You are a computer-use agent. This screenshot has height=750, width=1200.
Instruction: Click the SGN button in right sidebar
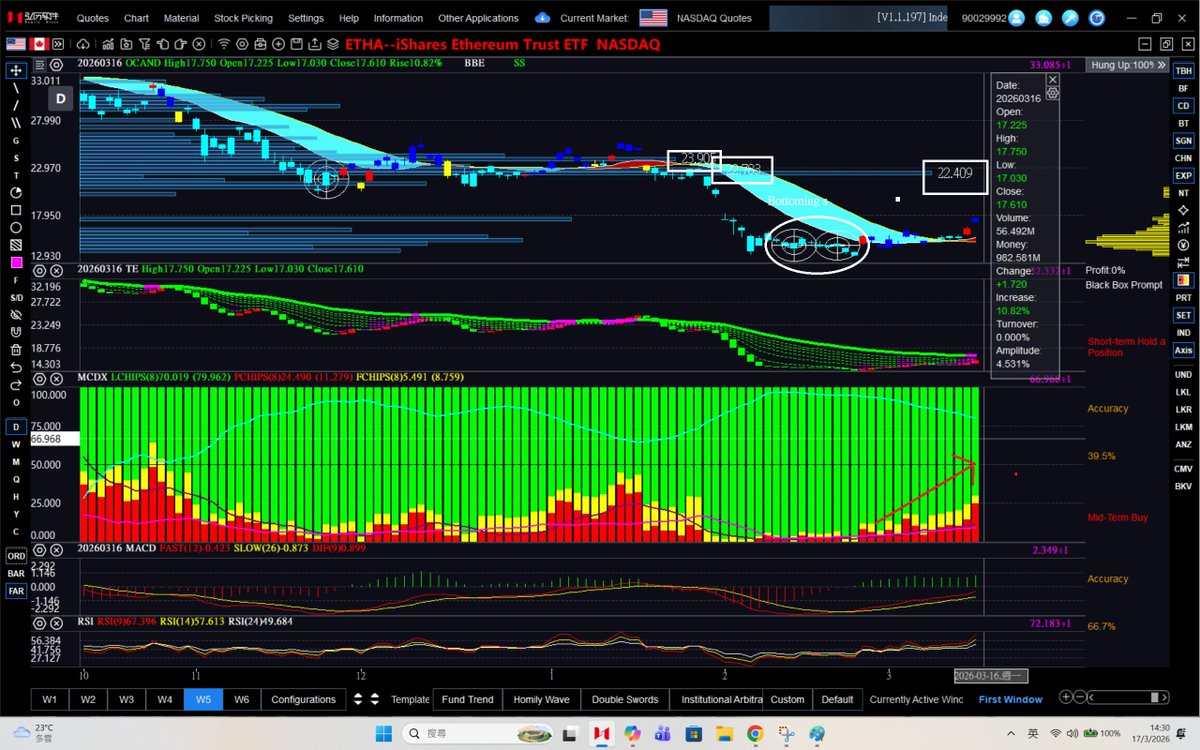click(x=1183, y=141)
